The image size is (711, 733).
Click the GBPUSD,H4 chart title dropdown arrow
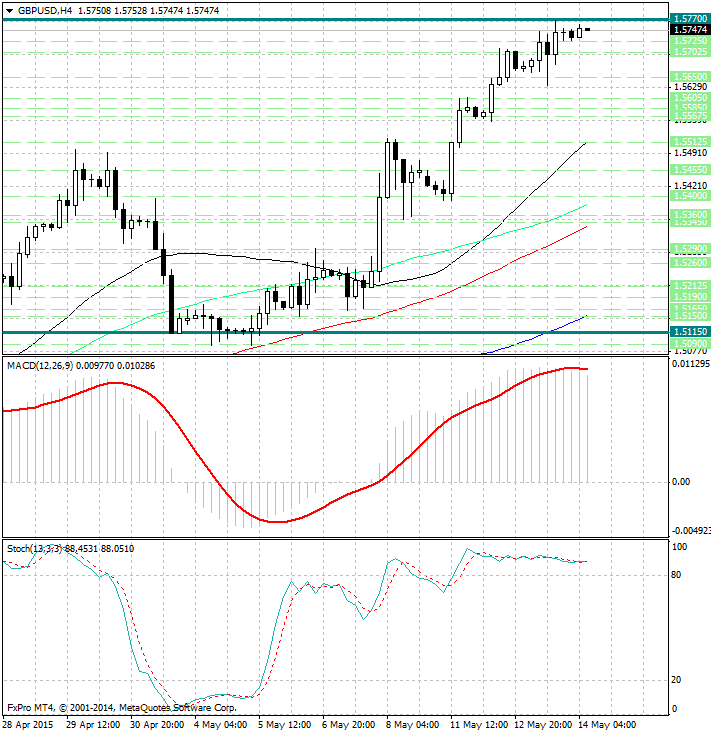[9, 11]
